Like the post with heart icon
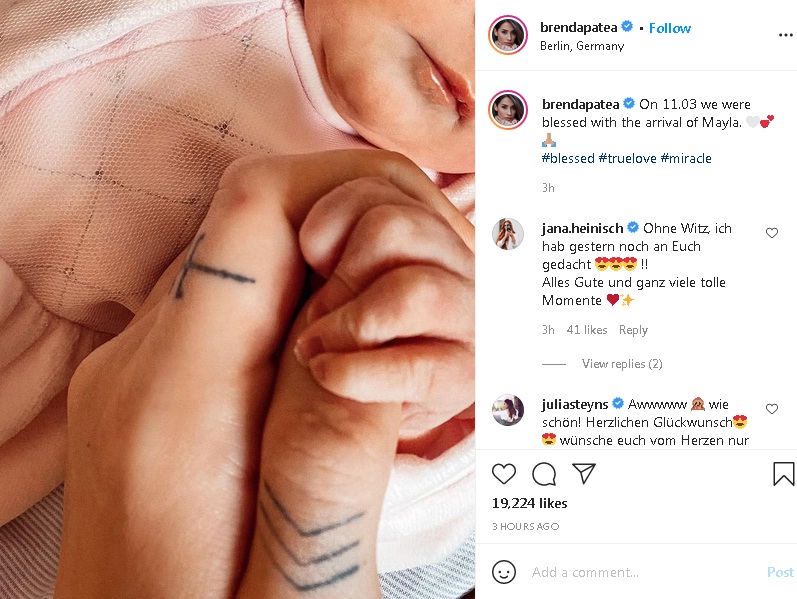Viewport: 797px width, 599px height. pos(504,473)
